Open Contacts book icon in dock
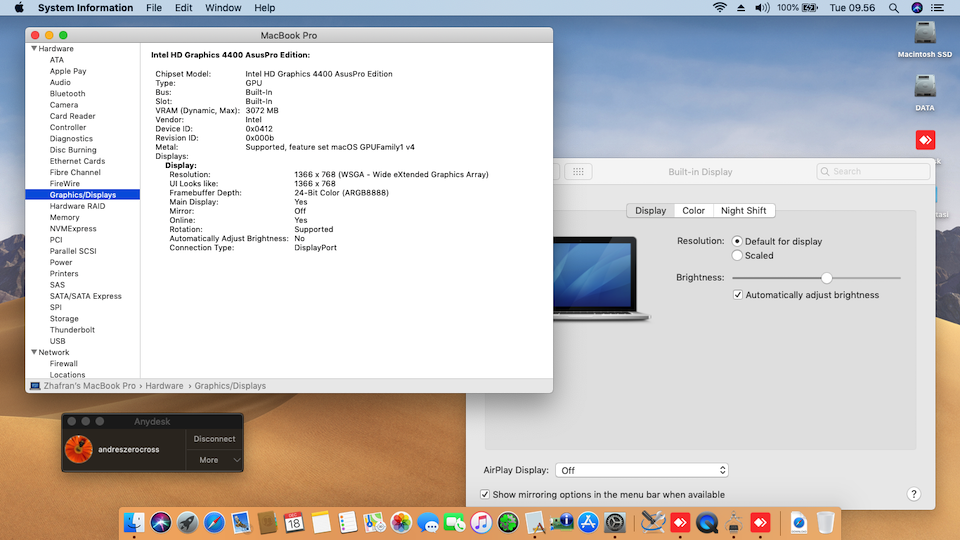Image resolution: width=960 pixels, height=540 pixels. tap(268, 523)
